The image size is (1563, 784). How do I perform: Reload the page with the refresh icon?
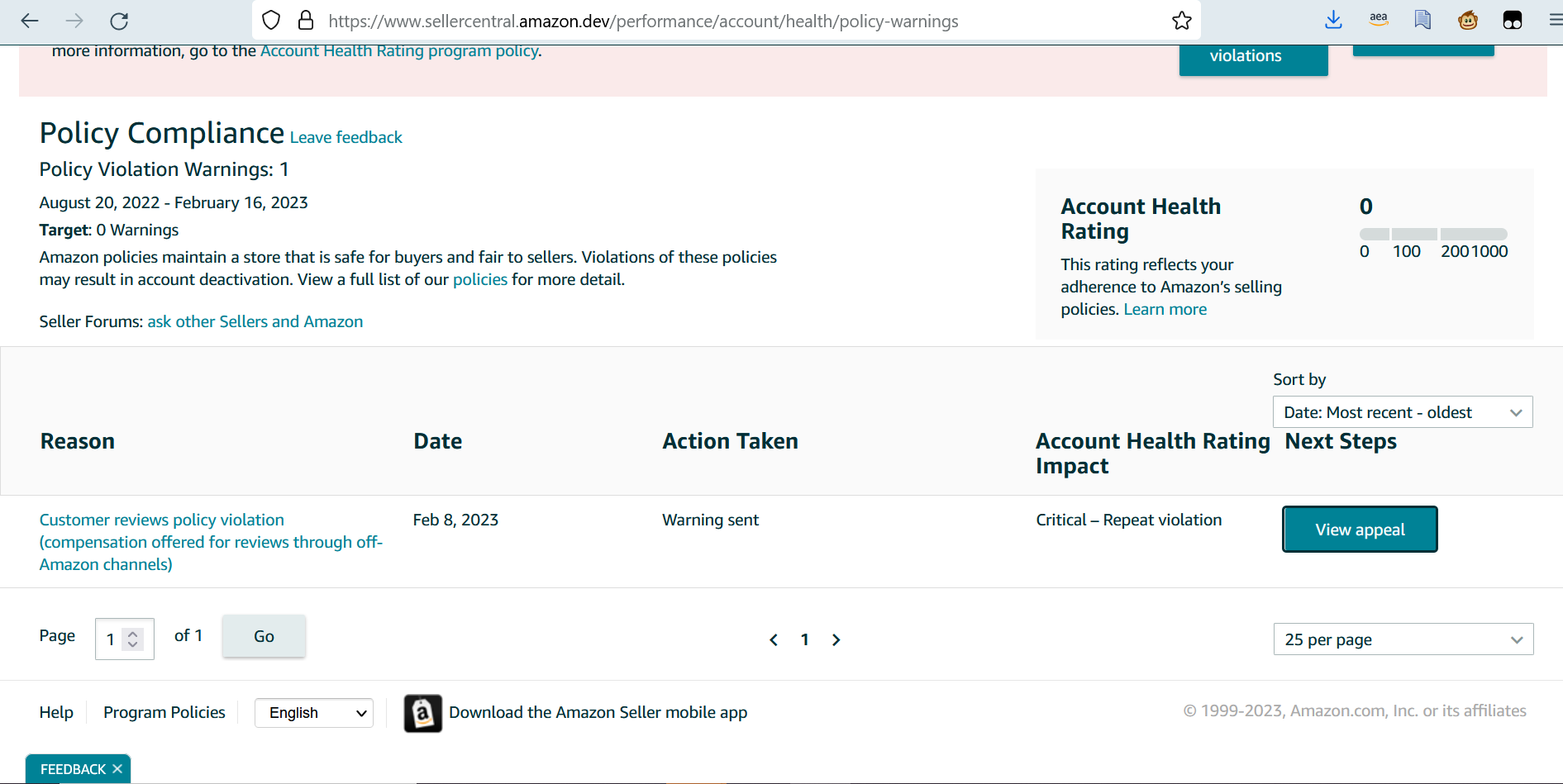click(119, 21)
